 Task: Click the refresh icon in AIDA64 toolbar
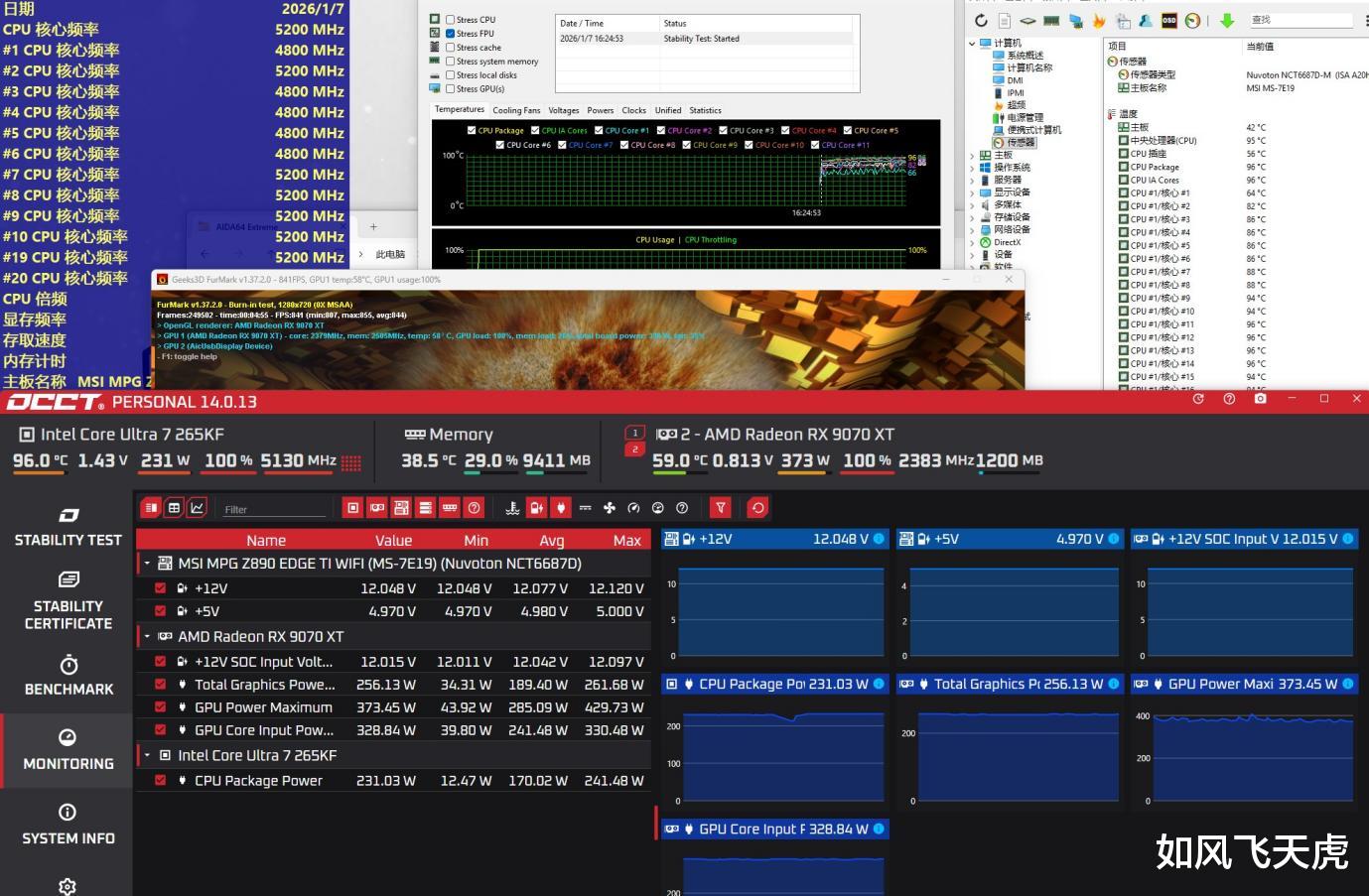(x=981, y=21)
